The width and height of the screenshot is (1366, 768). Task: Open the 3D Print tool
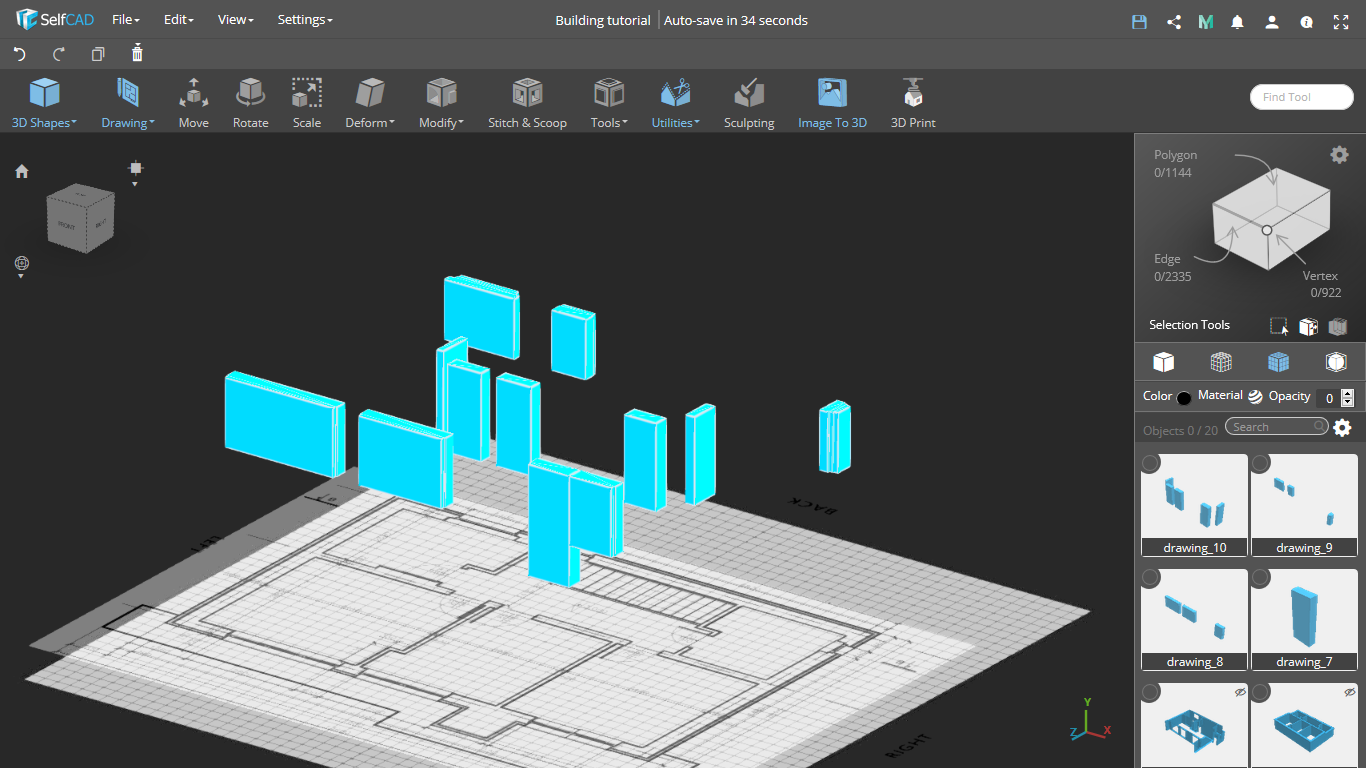click(x=913, y=104)
